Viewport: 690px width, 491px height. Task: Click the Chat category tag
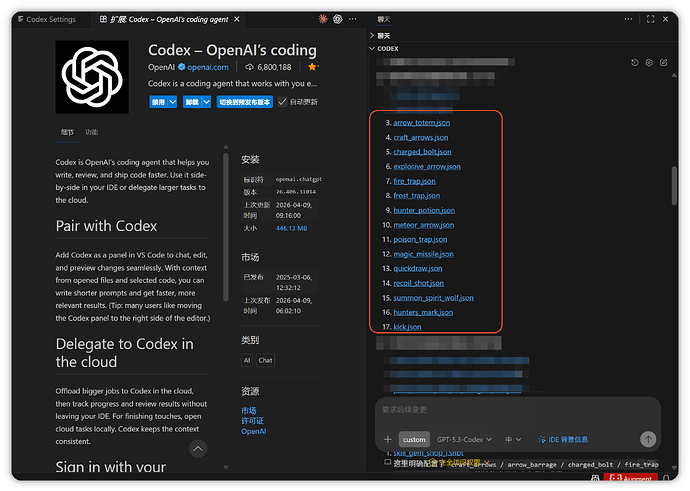pyautogui.click(x=265, y=360)
